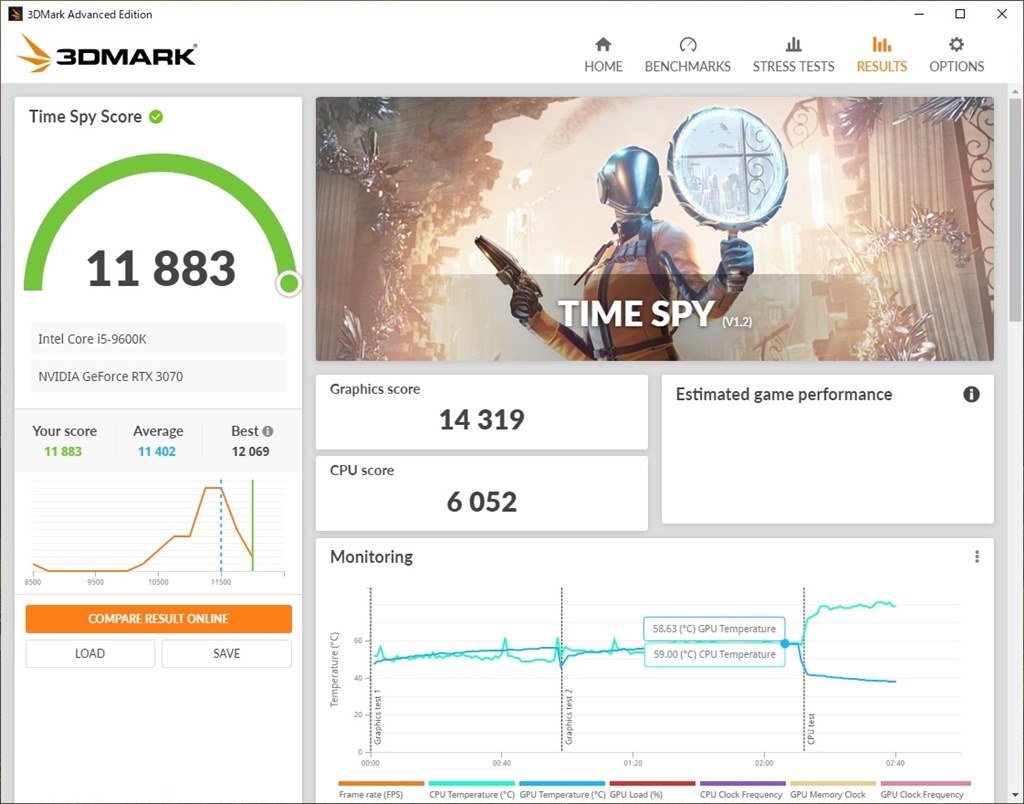The image size is (1024, 804).
Task: Click the Time Spy banner image
Action: [654, 229]
